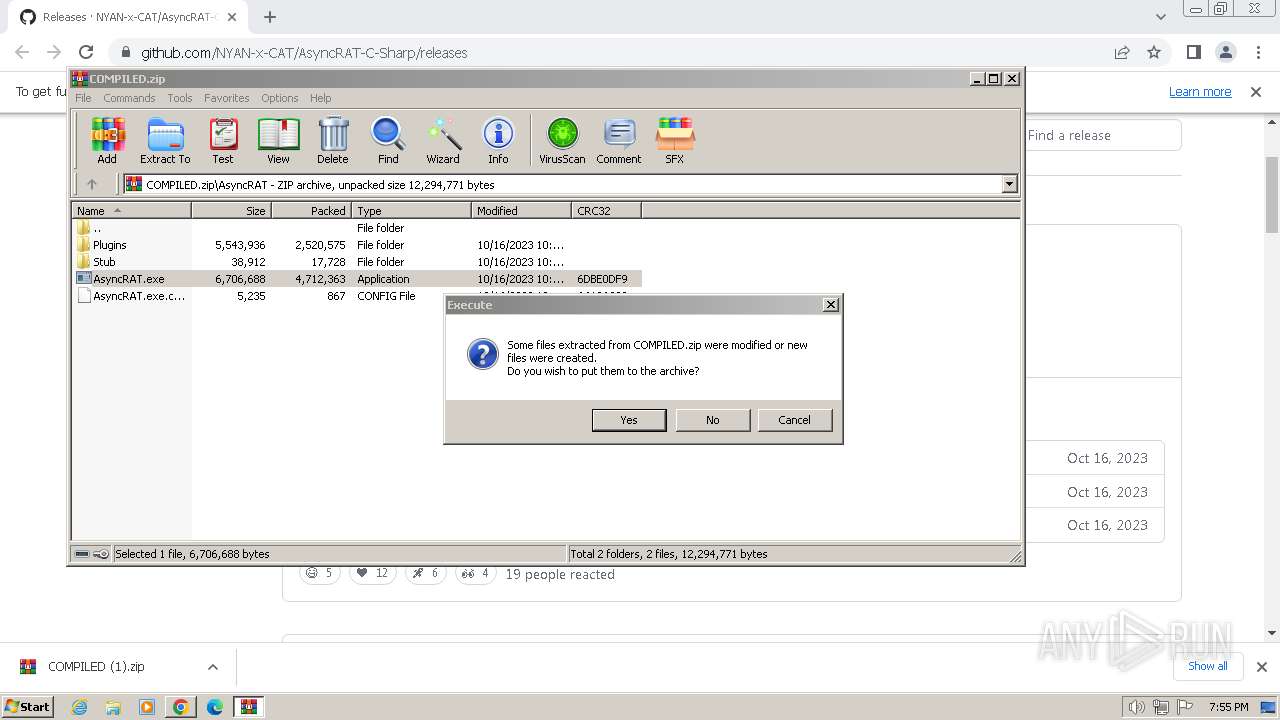The image size is (1280, 720).
Task: Bookmark this page with star icon
Action: tap(1154, 52)
